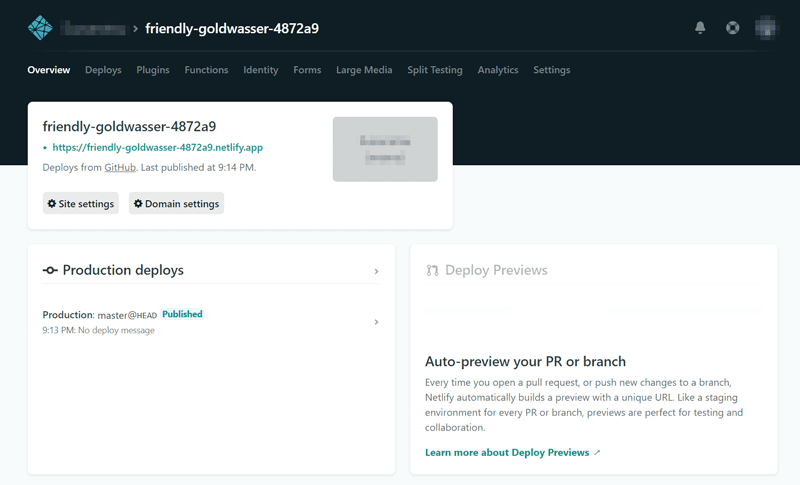Click the commit icon beside Production deploys
800x485 pixels.
(50, 270)
